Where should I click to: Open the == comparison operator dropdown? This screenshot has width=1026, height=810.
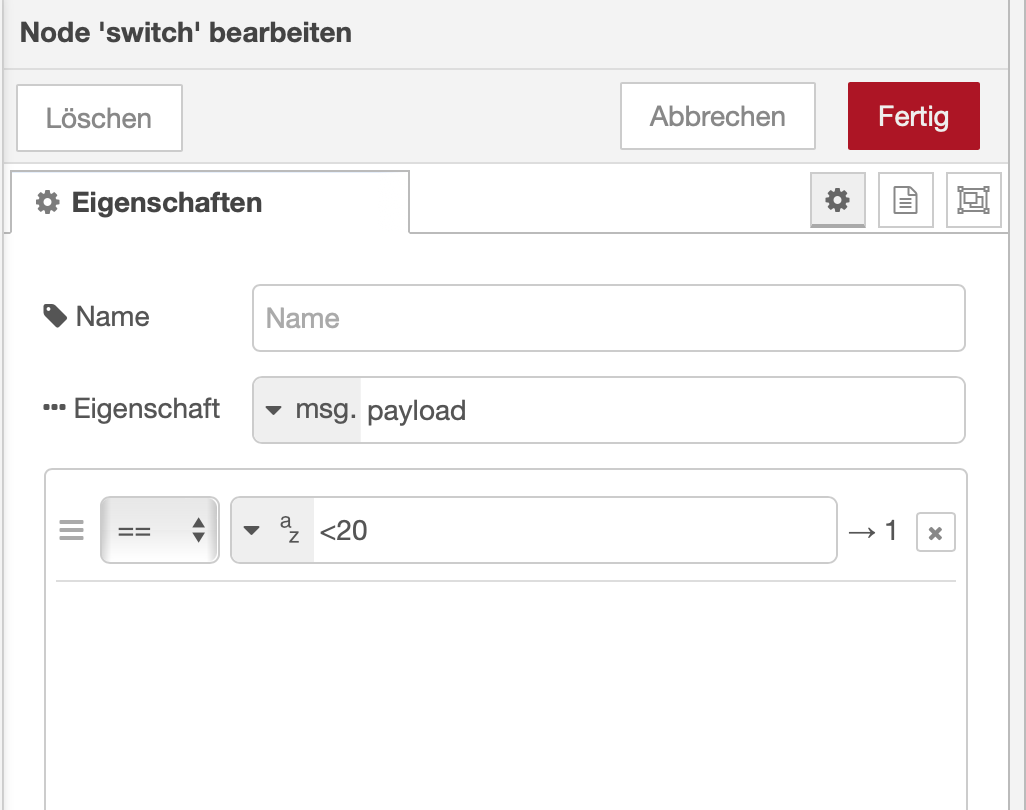[x=160, y=530]
